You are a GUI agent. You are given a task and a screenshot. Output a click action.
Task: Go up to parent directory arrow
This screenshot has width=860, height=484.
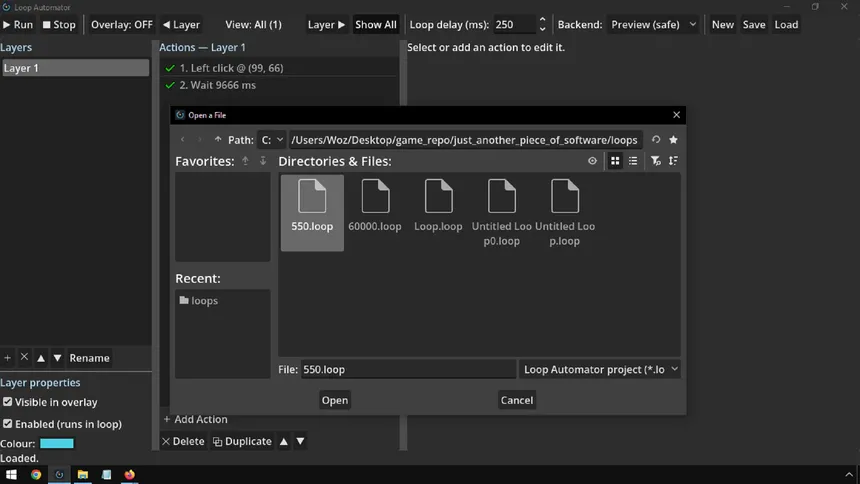[x=218, y=139]
